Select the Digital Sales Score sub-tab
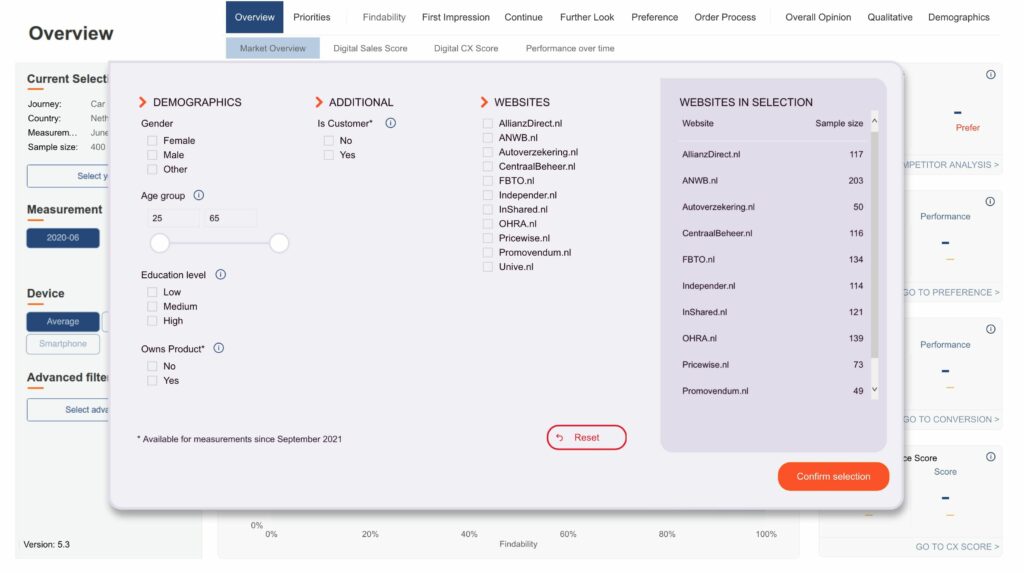Viewport: 1024px width, 573px height. coord(370,48)
